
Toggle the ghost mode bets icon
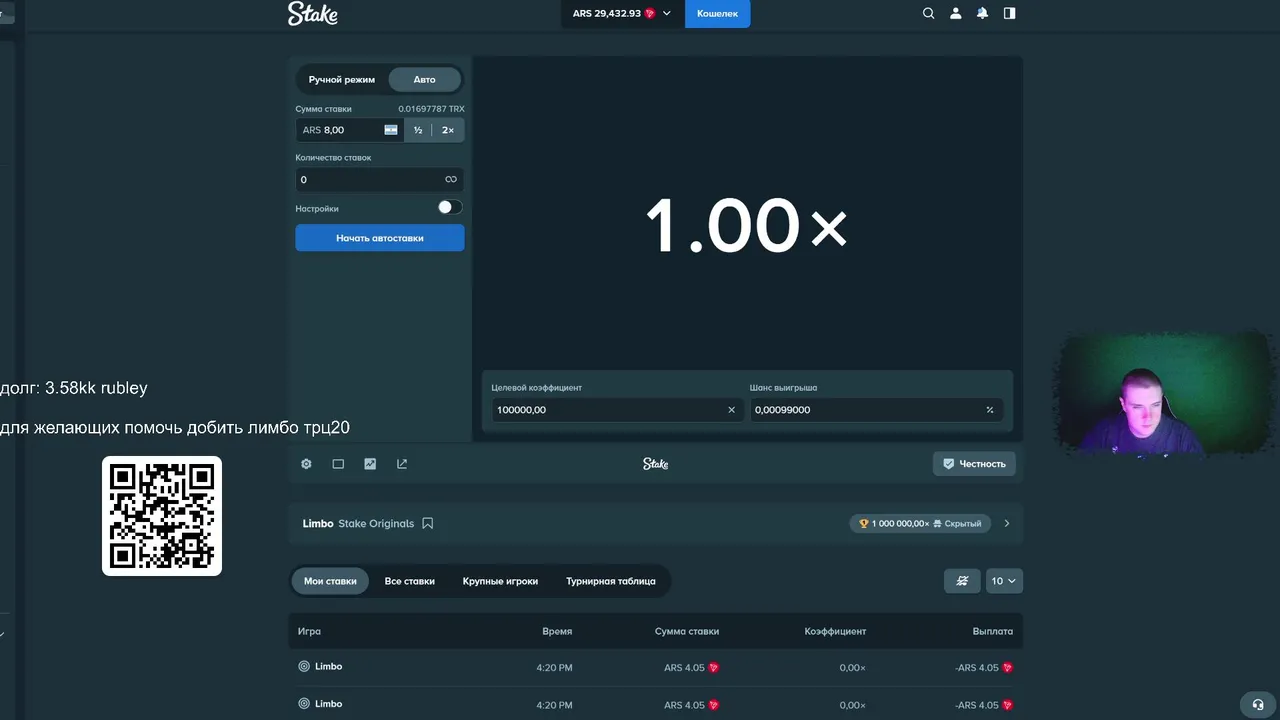point(962,581)
